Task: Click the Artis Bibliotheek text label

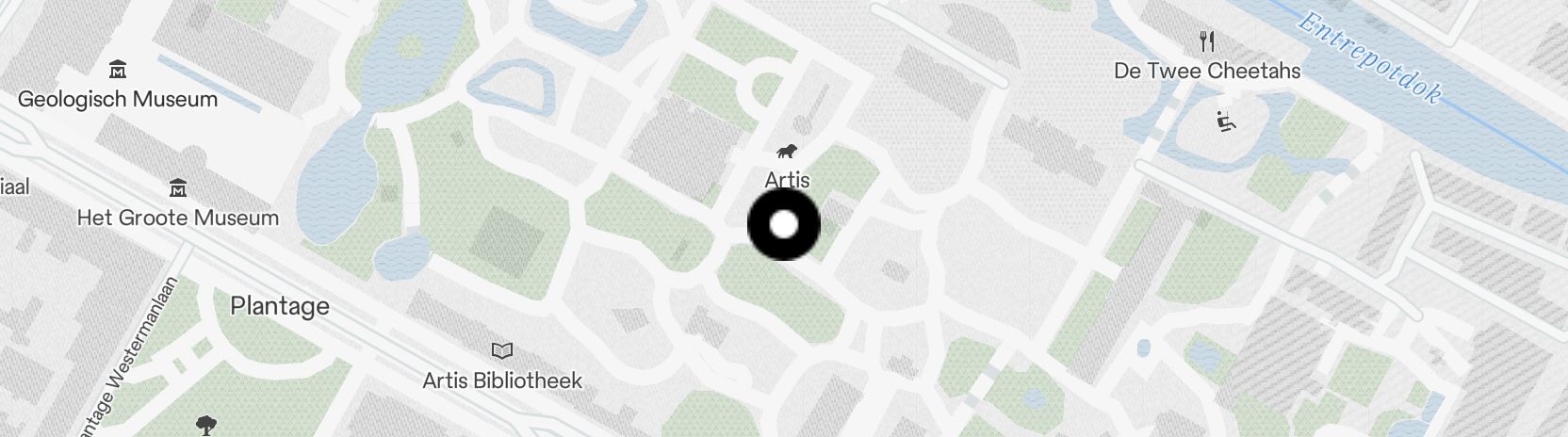Action: pos(502,380)
